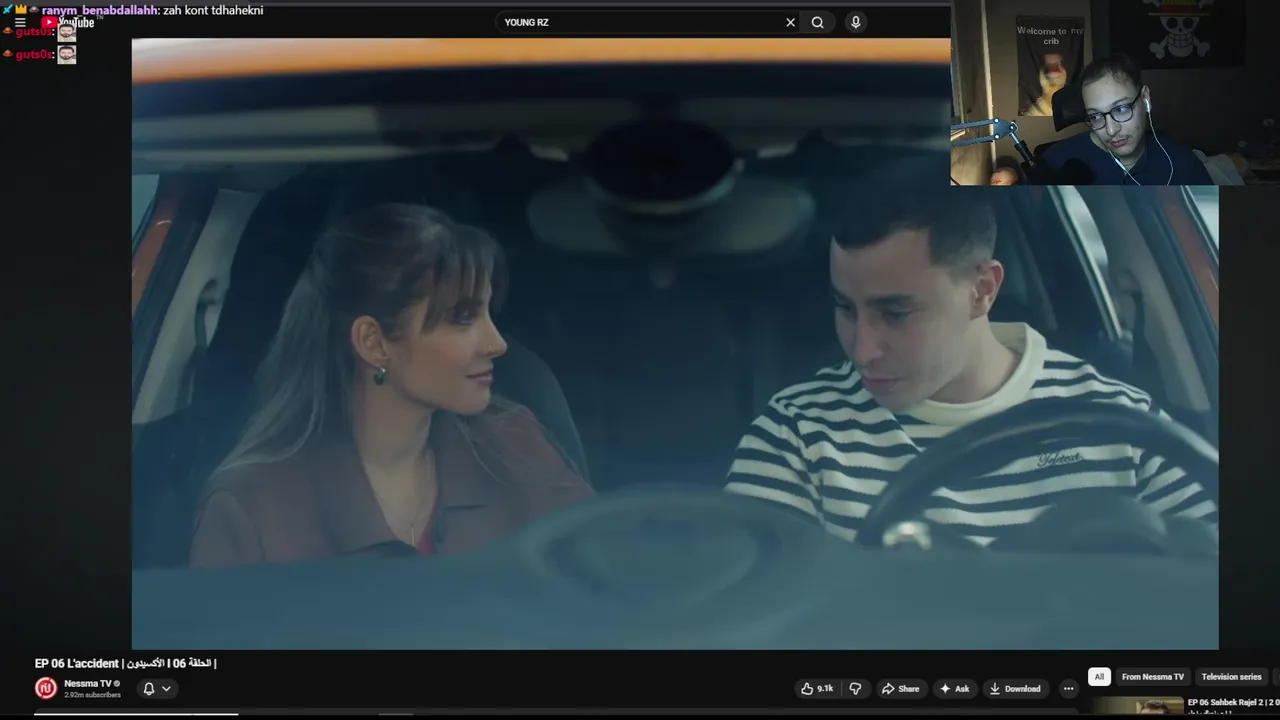This screenshot has height=720, width=1280.
Task: Like the video showing 9.1k likes
Action: [x=817, y=688]
